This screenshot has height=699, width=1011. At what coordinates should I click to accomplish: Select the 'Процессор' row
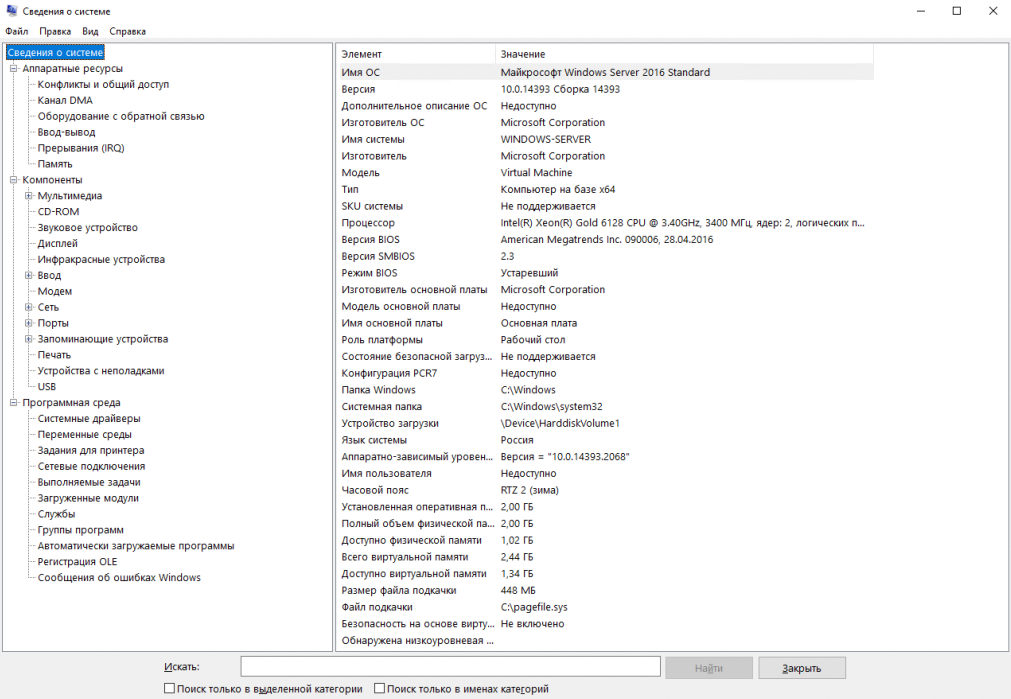(x=605, y=222)
